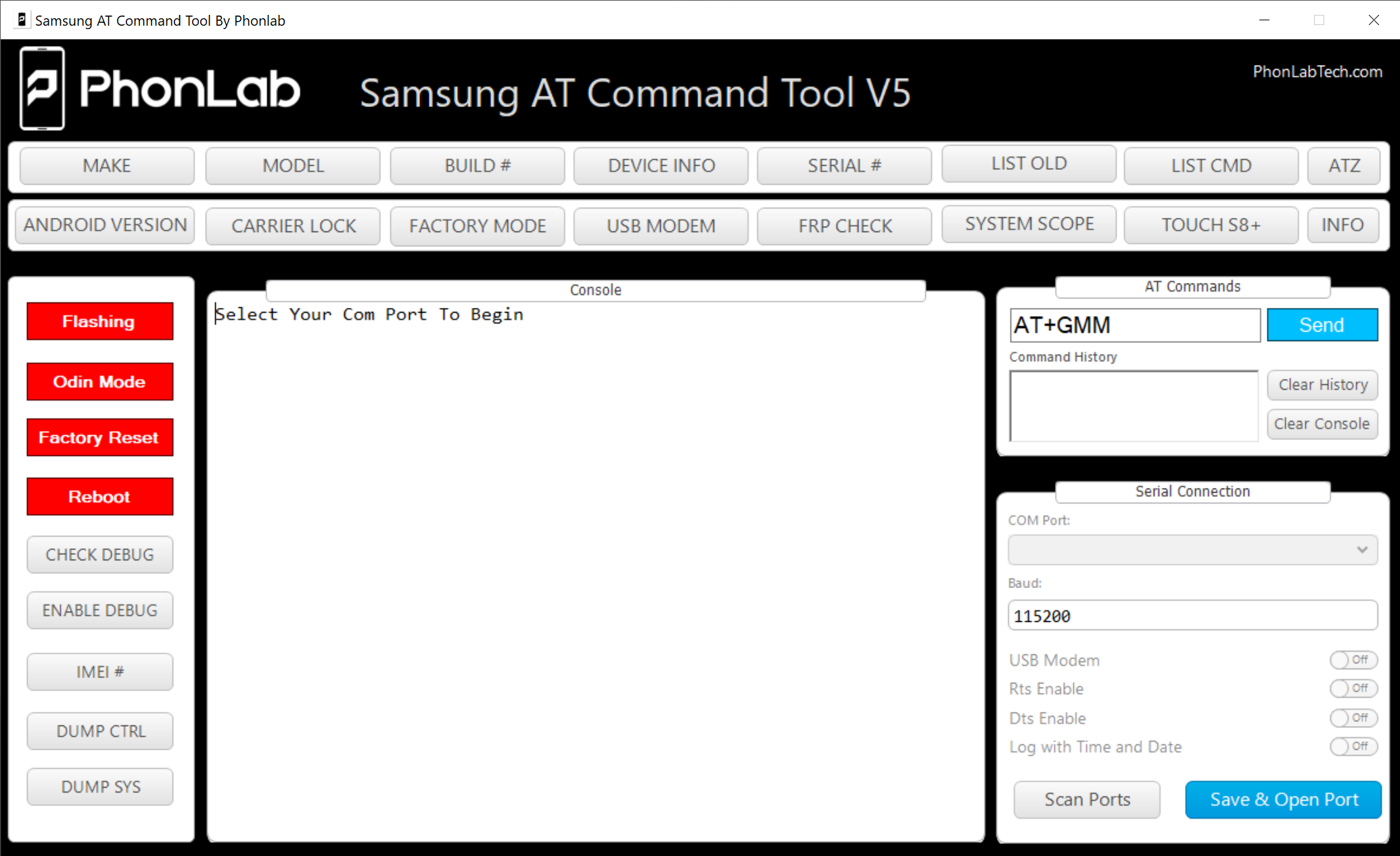
Task: Click the PhonLab phone logo icon
Action: pyautogui.click(x=43, y=89)
